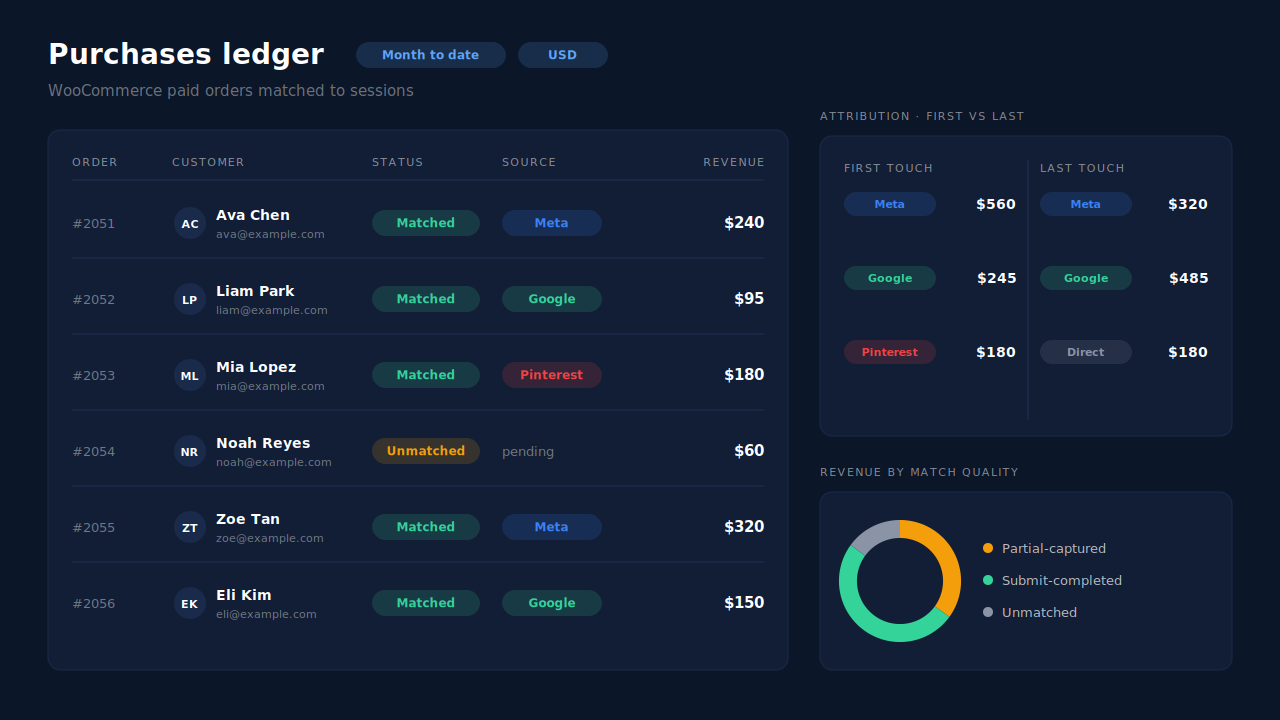The width and height of the screenshot is (1280, 720).
Task: Click order number #2056
Action: [94, 604]
